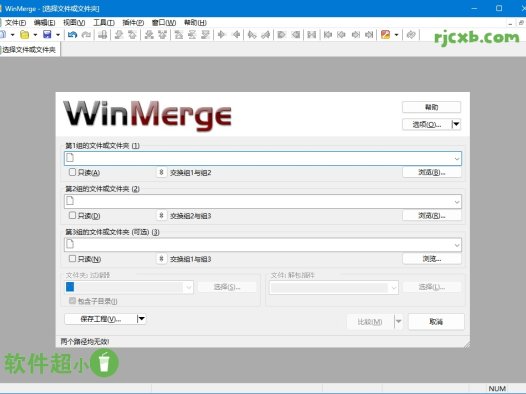526x394 pixels.
Task: Click the Previous Conflict toolbar icon
Action: tap(162, 35)
